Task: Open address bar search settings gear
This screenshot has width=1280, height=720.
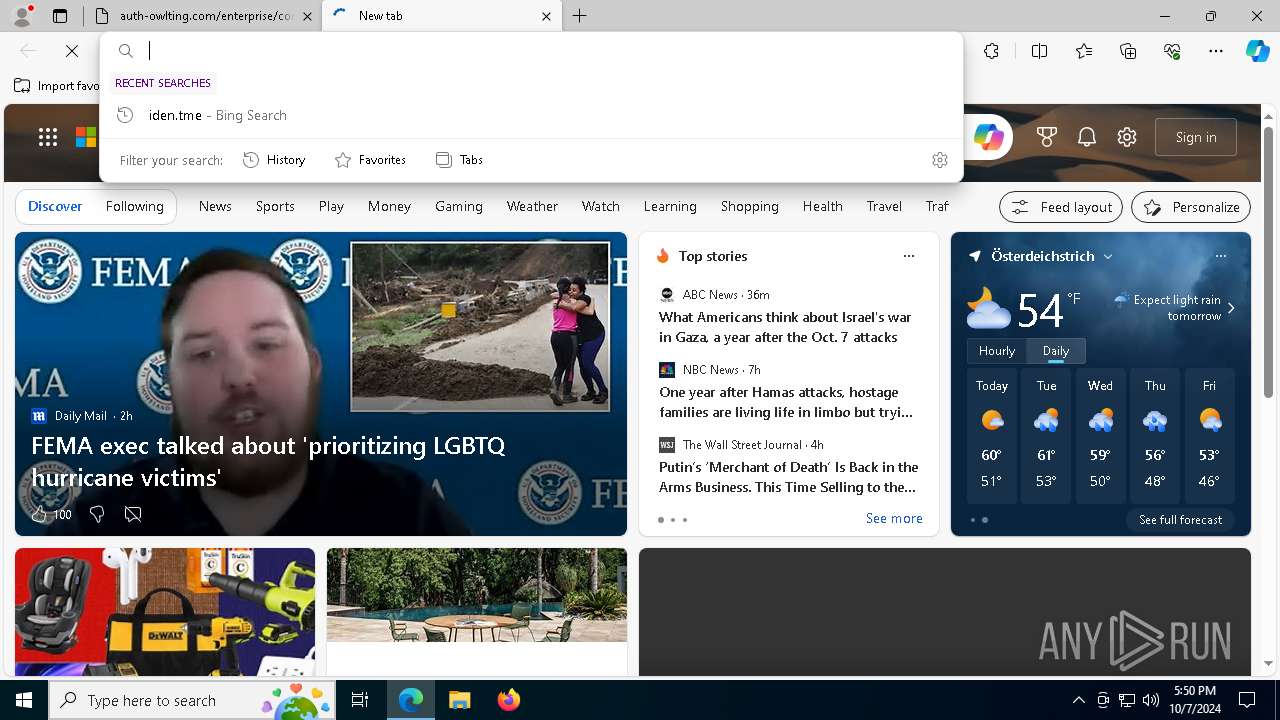Action: (939, 160)
